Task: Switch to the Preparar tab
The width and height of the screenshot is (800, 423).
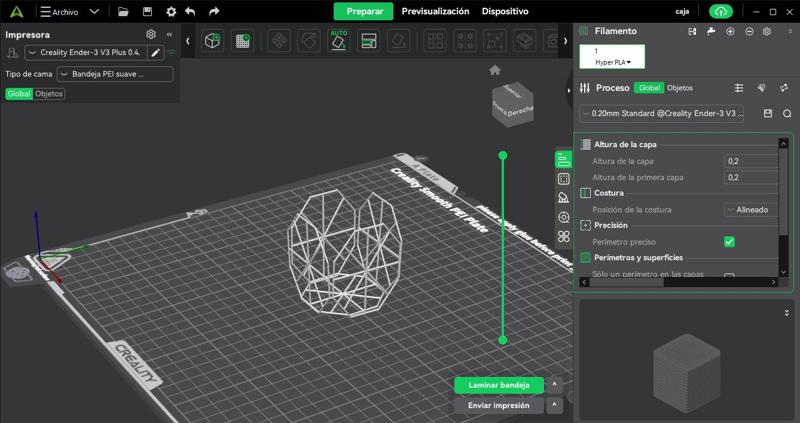Action: point(363,11)
